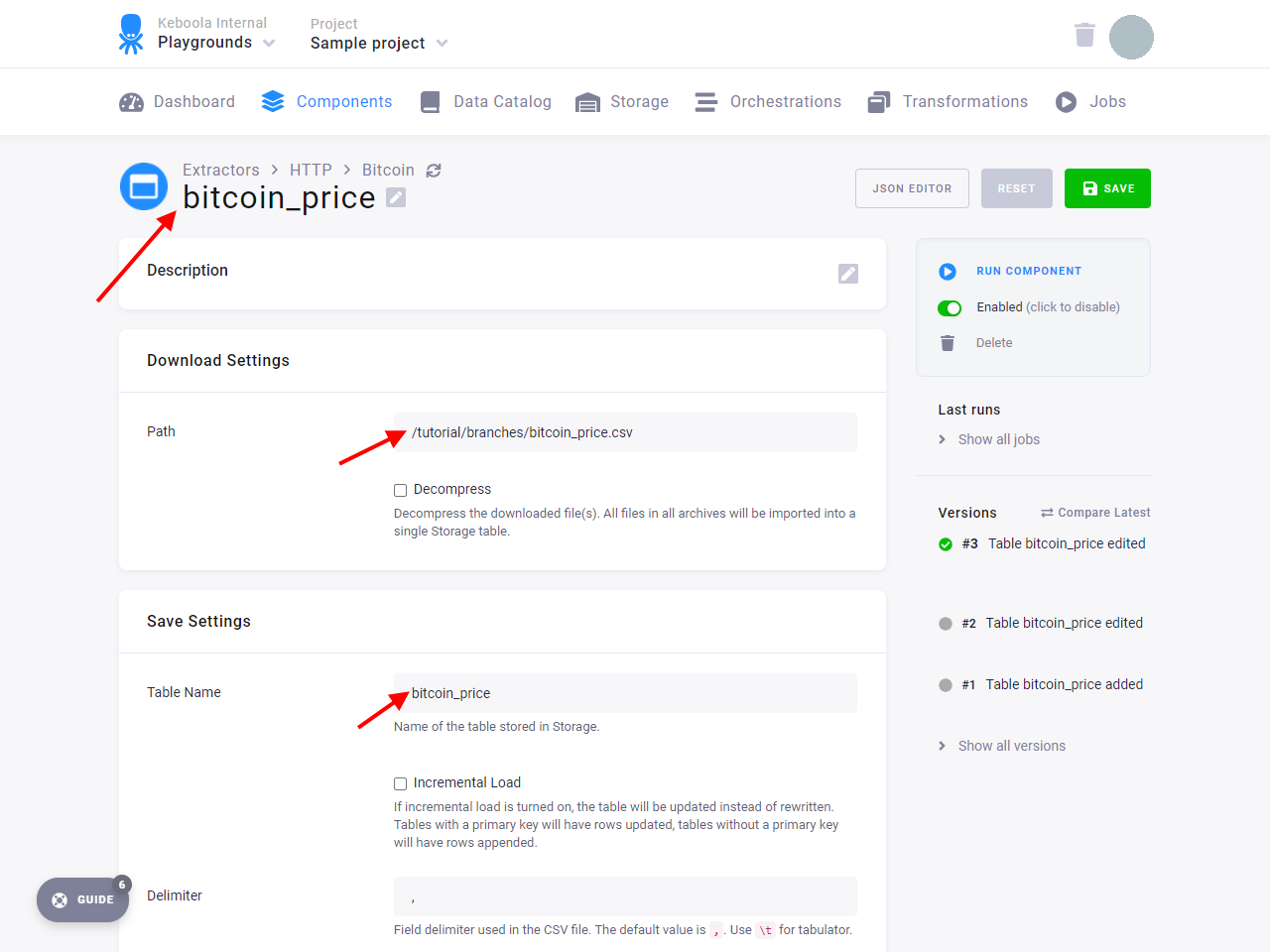The height and width of the screenshot is (952, 1270).
Task: Click the trash icon in top header
Action: pyautogui.click(x=1084, y=35)
